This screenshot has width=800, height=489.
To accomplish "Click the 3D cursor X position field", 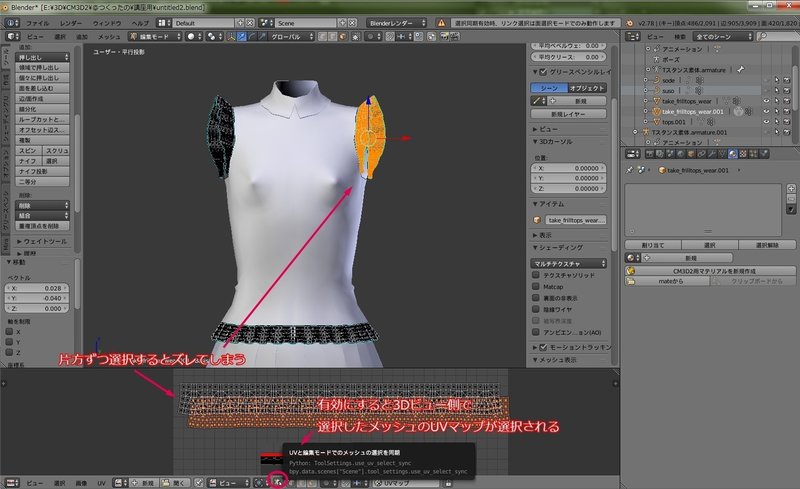I will [568, 168].
